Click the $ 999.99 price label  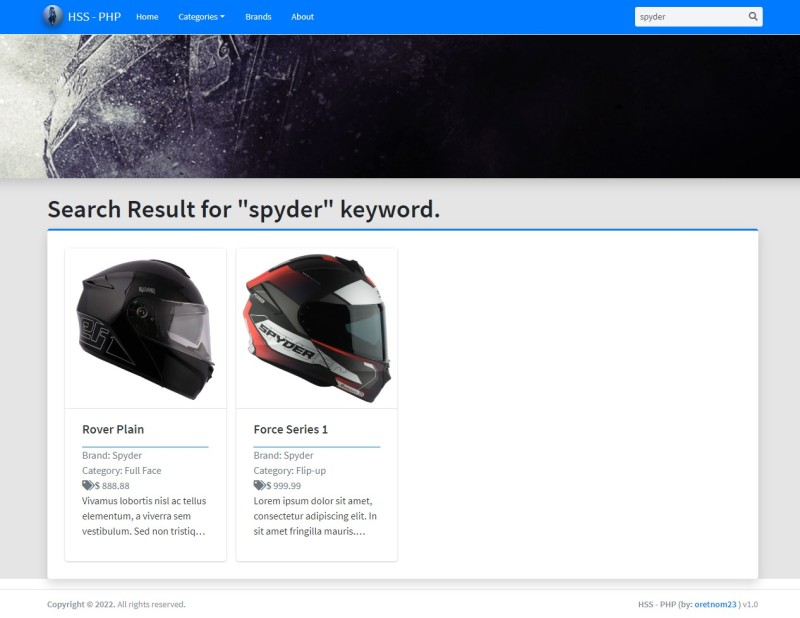tap(284, 486)
